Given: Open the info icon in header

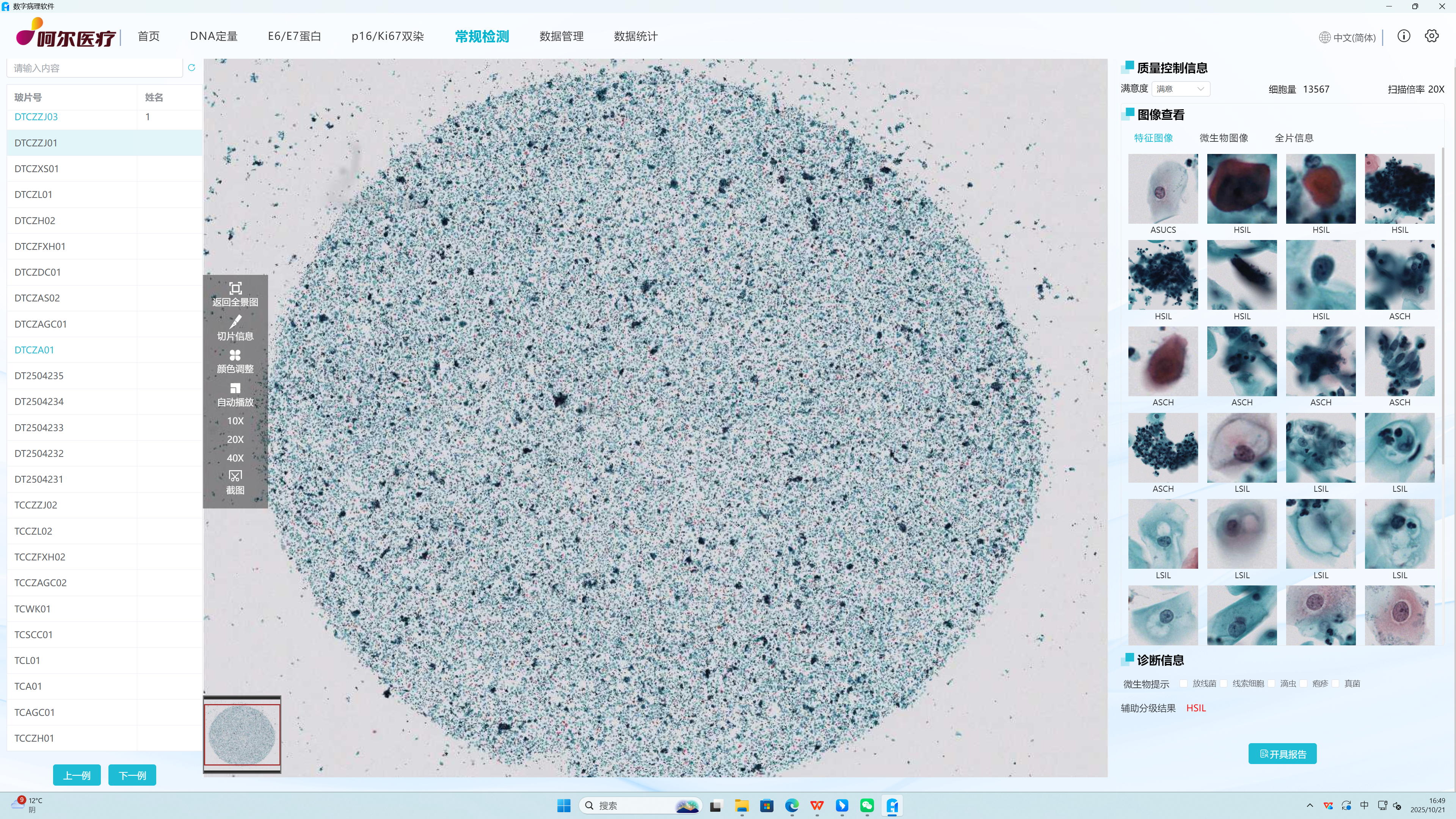Looking at the screenshot, I should click(x=1403, y=37).
